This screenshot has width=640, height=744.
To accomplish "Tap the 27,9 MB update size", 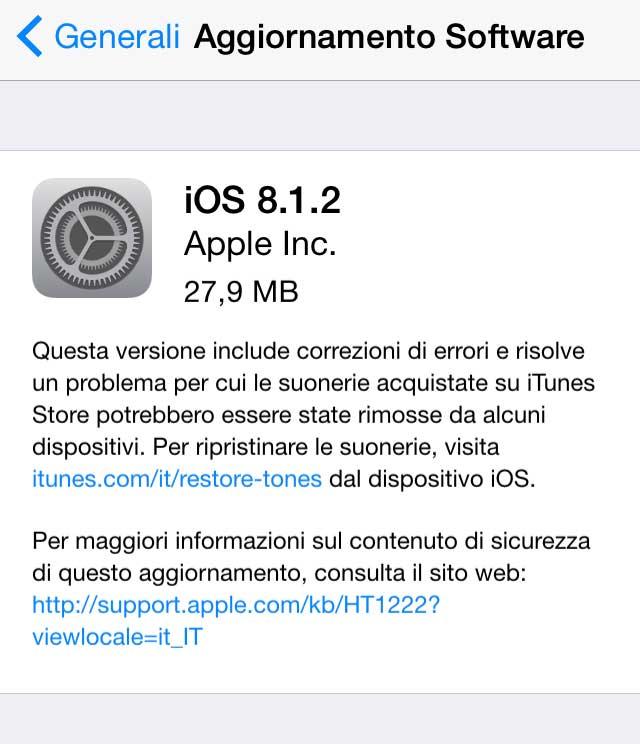I will 241,291.
